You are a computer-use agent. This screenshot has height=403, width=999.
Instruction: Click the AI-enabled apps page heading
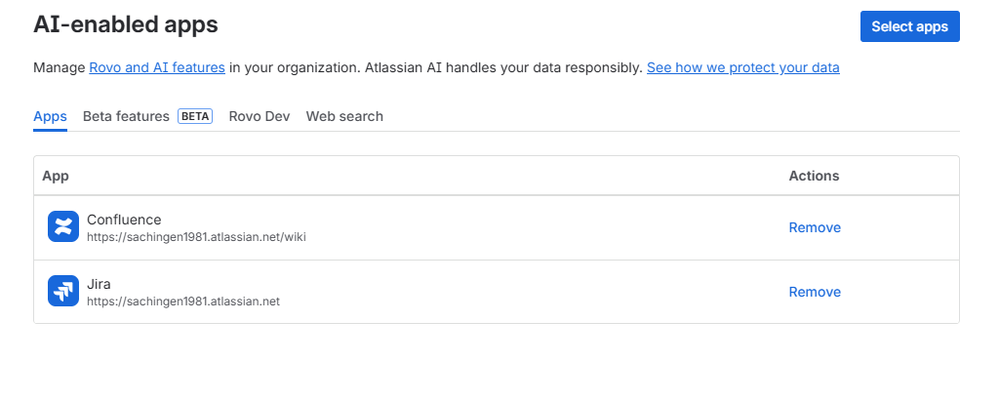(125, 24)
